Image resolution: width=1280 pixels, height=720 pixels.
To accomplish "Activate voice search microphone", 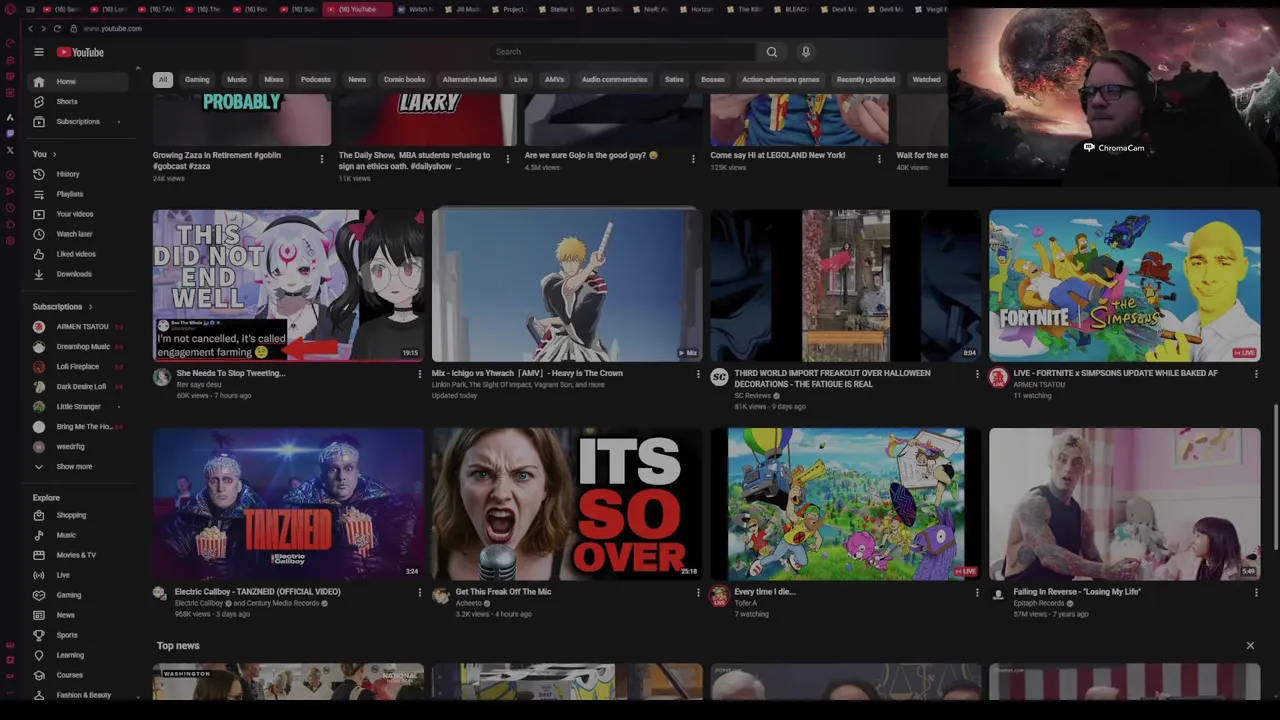I will point(805,52).
